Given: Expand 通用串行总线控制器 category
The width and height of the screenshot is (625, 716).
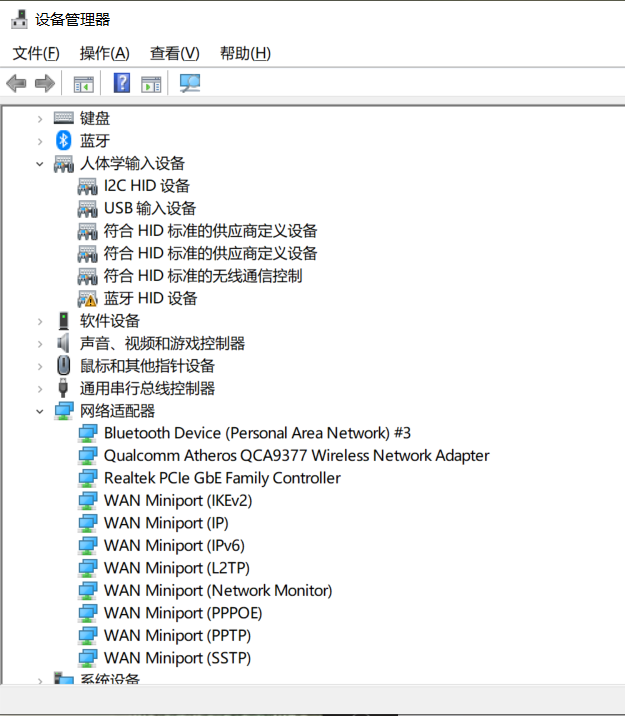Looking at the screenshot, I should (x=40, y=389).
